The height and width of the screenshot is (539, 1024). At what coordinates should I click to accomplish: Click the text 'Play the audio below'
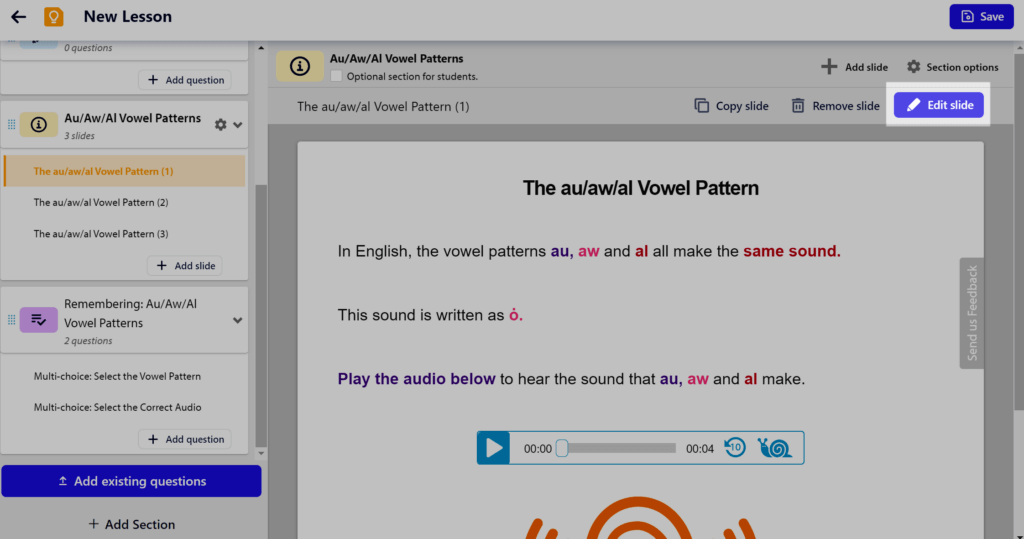pos(417,379)
